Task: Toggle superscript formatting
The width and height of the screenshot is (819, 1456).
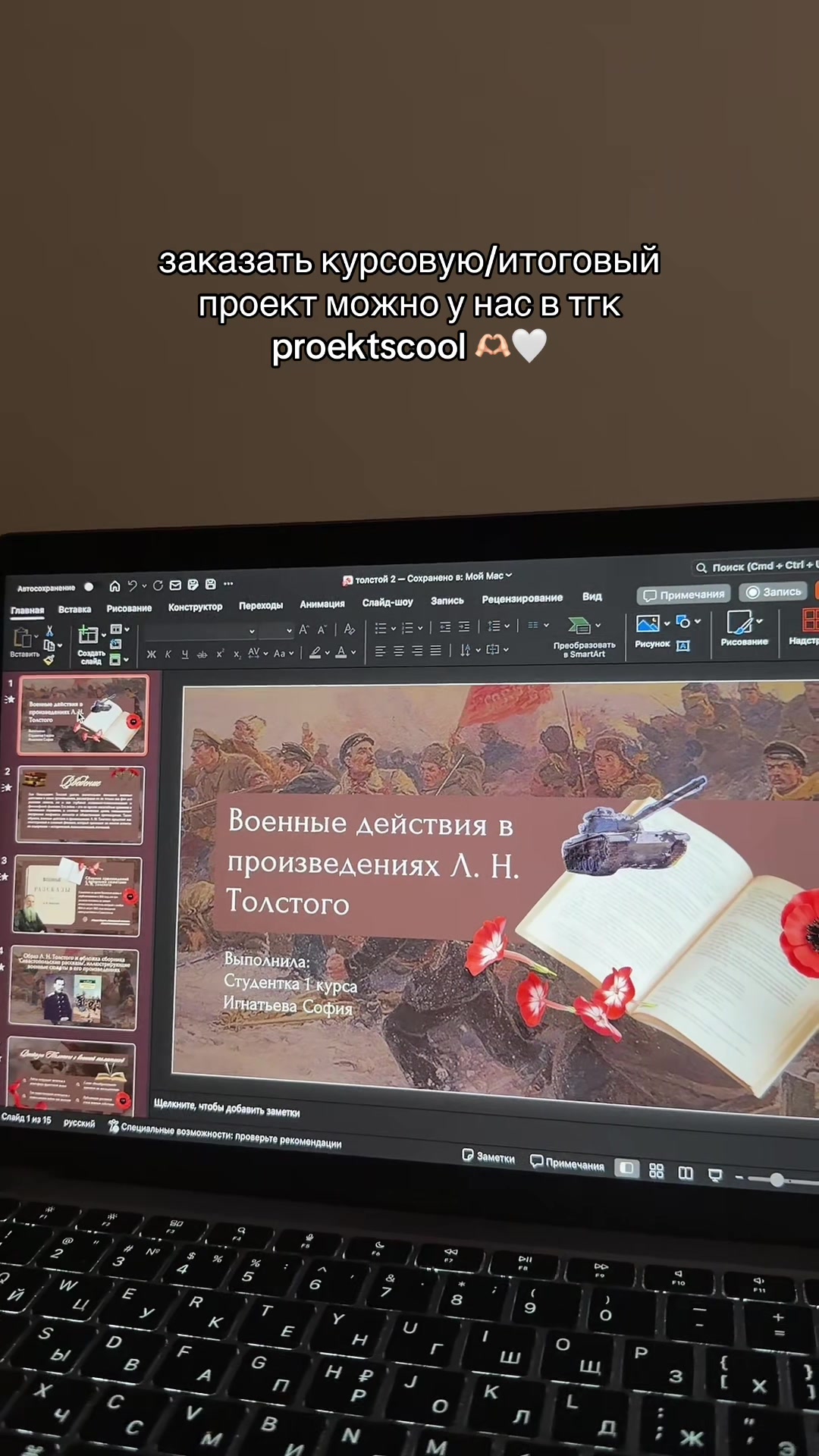Action: click(x=220, y=654)
